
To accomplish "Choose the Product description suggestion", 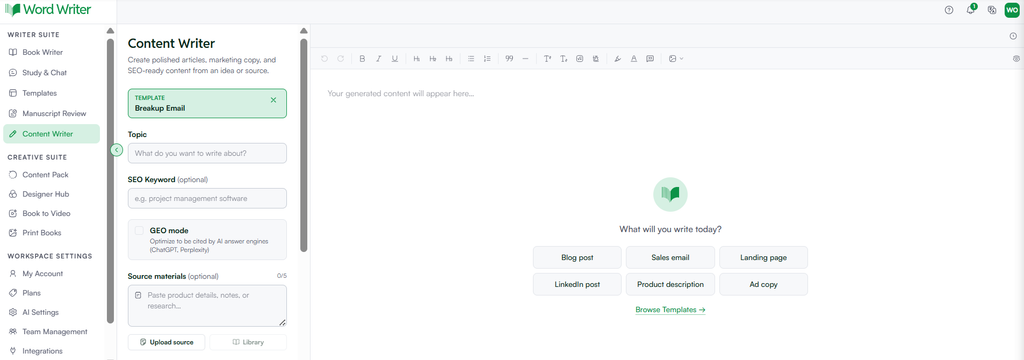I will click(x=670, y=284).
